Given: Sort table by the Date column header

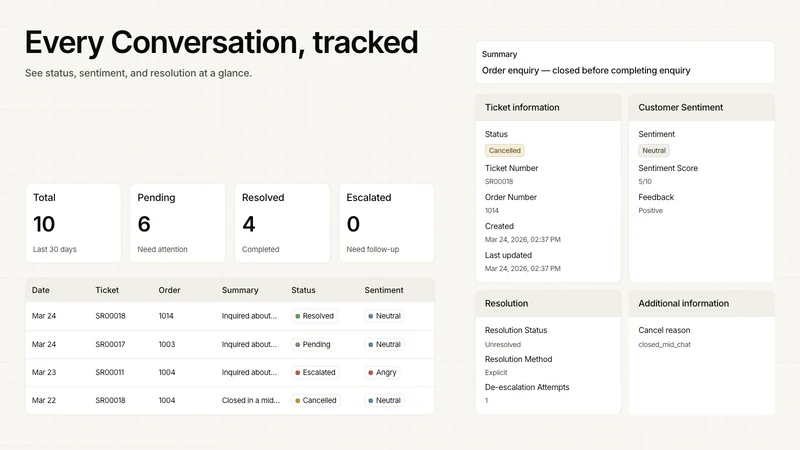Looking at the screenshot, I should pos(41,290).
